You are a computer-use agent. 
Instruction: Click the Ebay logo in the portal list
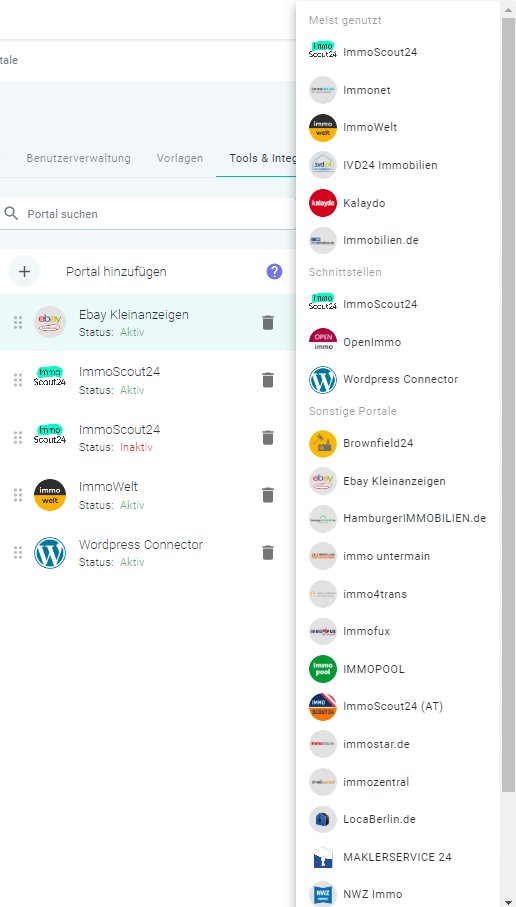pyautogui.click(x=50, y=322)
